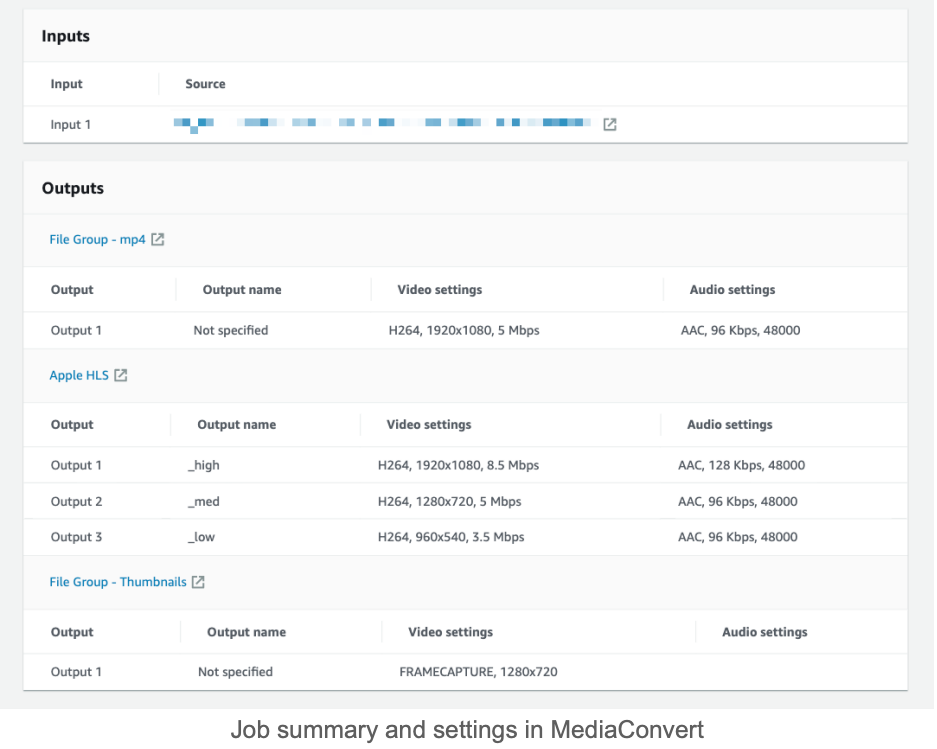Click the redacted Source file path
This screenshot has height=749, width=937.
pyautogui.click(x=385, y=124)
